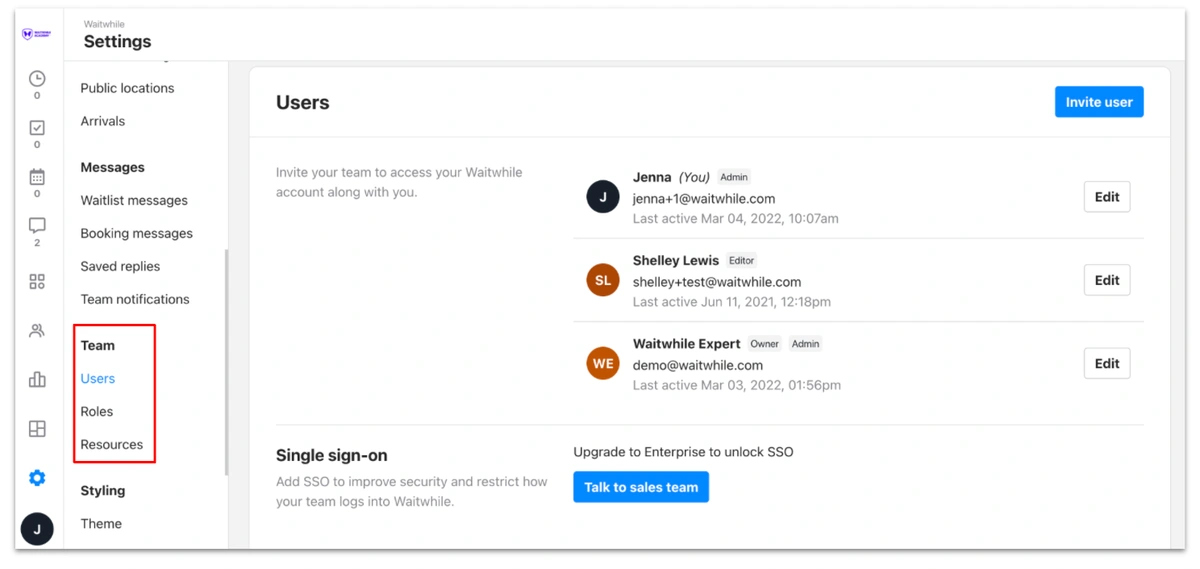
Task: Click Jenna's J avatar in users list
Action: click(x=603, y=197)
